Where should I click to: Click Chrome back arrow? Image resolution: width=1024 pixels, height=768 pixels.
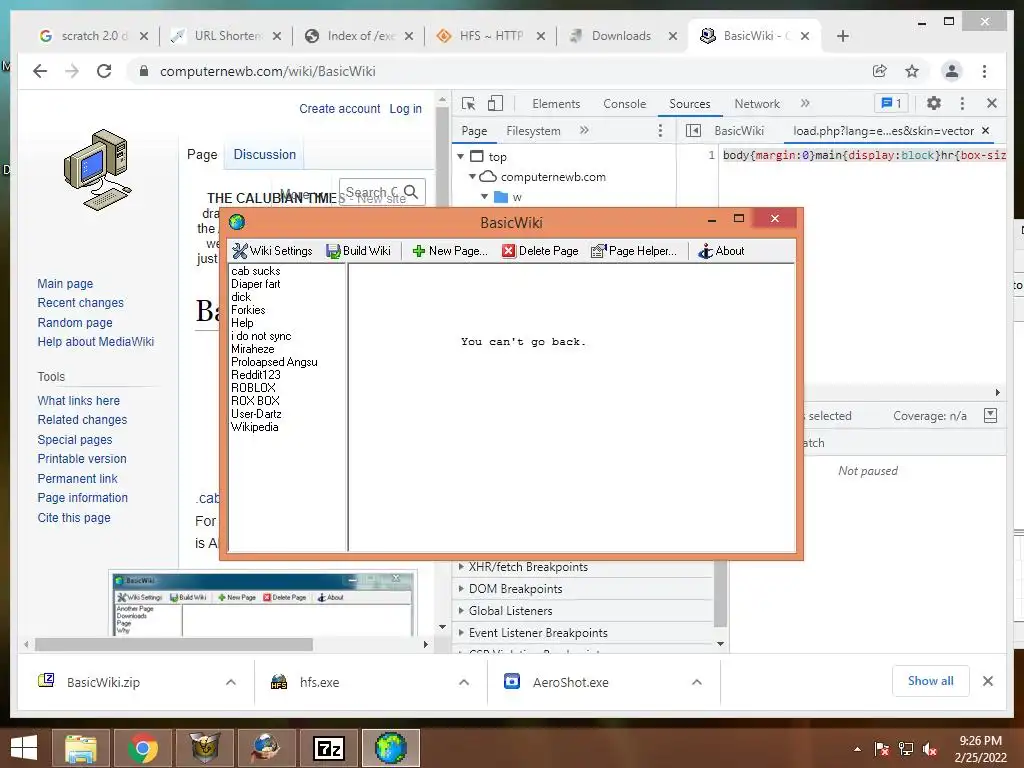pyautogui.click(x=40, y=71)
